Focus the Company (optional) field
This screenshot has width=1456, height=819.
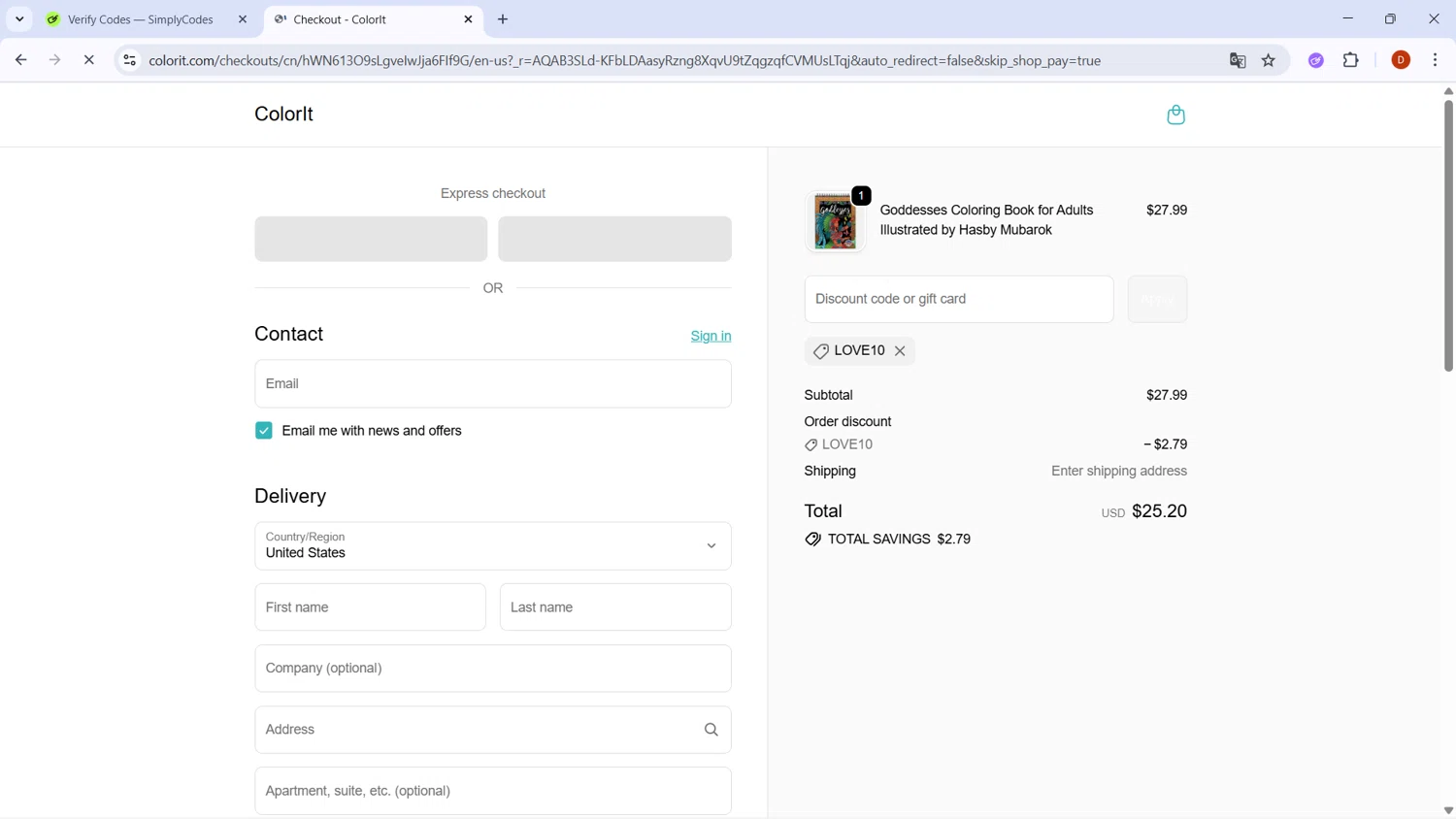[x=493, y=669]
